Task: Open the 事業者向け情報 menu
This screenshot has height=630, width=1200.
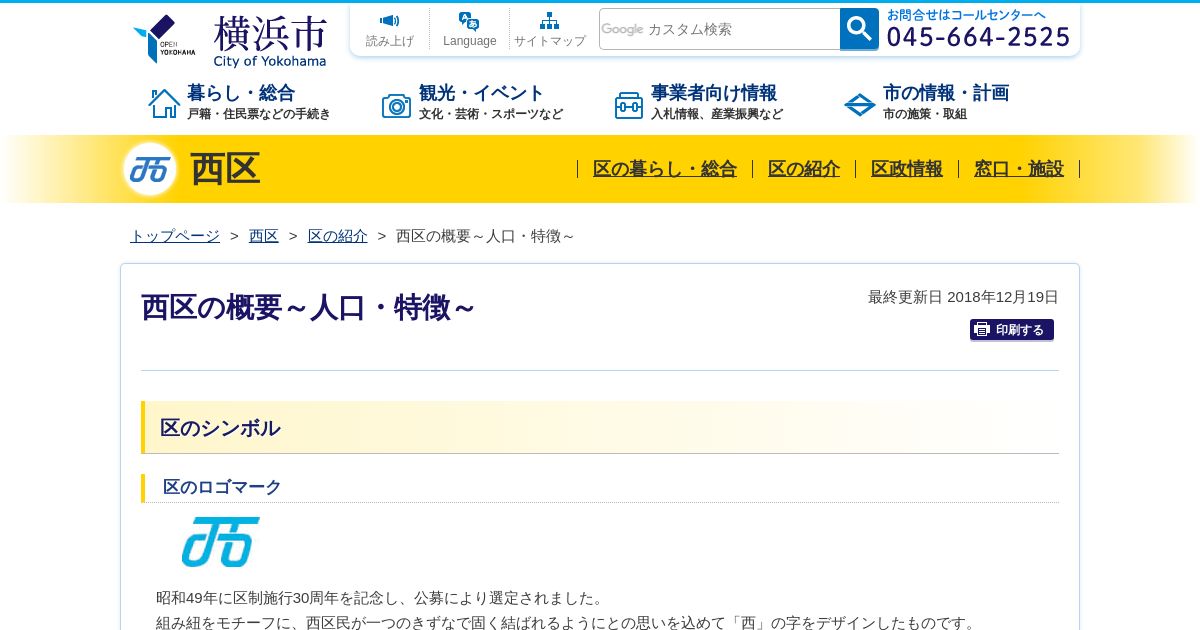Action: [x=714, y=93]
